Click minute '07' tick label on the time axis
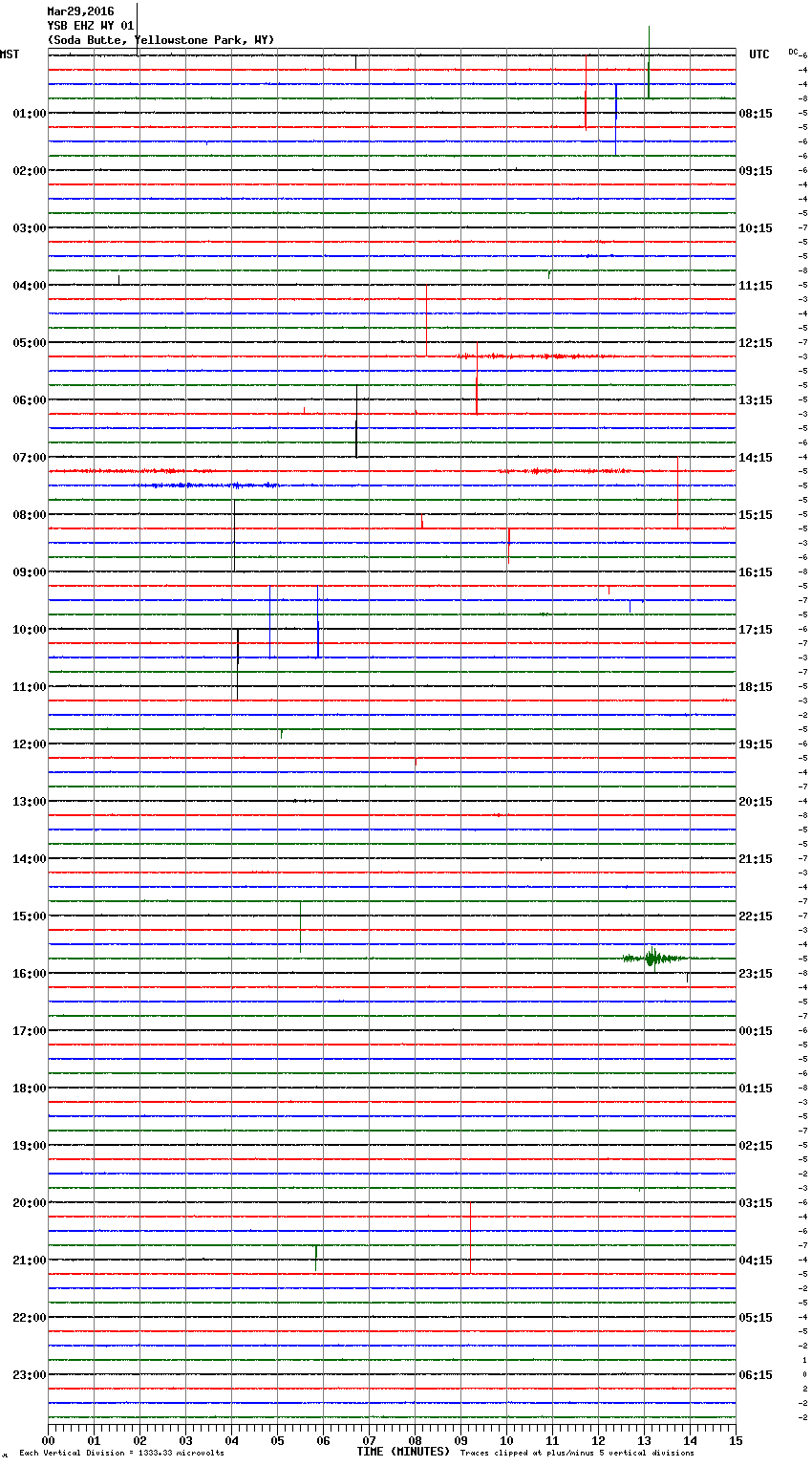Image resolution: width=812 pixels, height=1466 pixels. (369, 1440)
